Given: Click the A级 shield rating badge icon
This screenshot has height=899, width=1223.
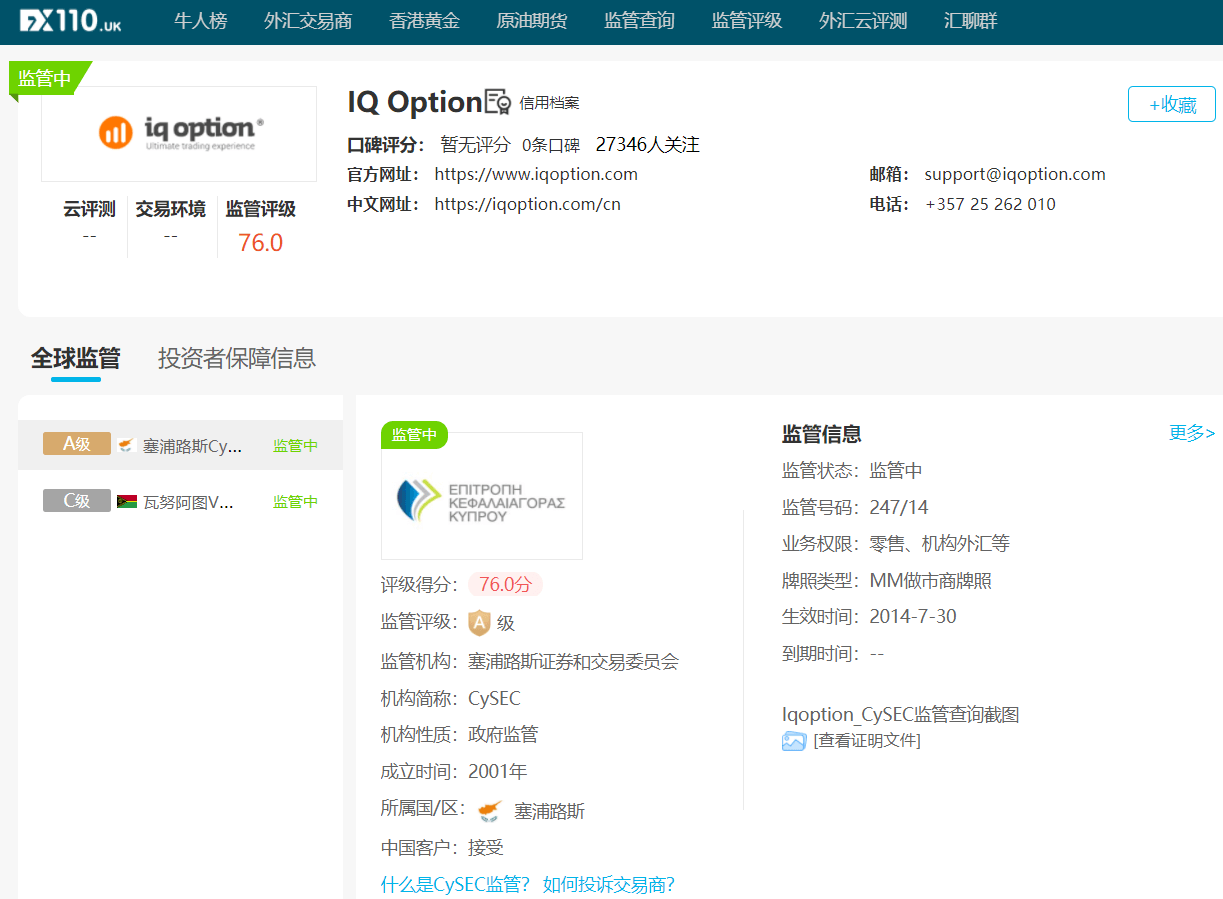Looking at the screenshot, I should [x=479, y=623].
